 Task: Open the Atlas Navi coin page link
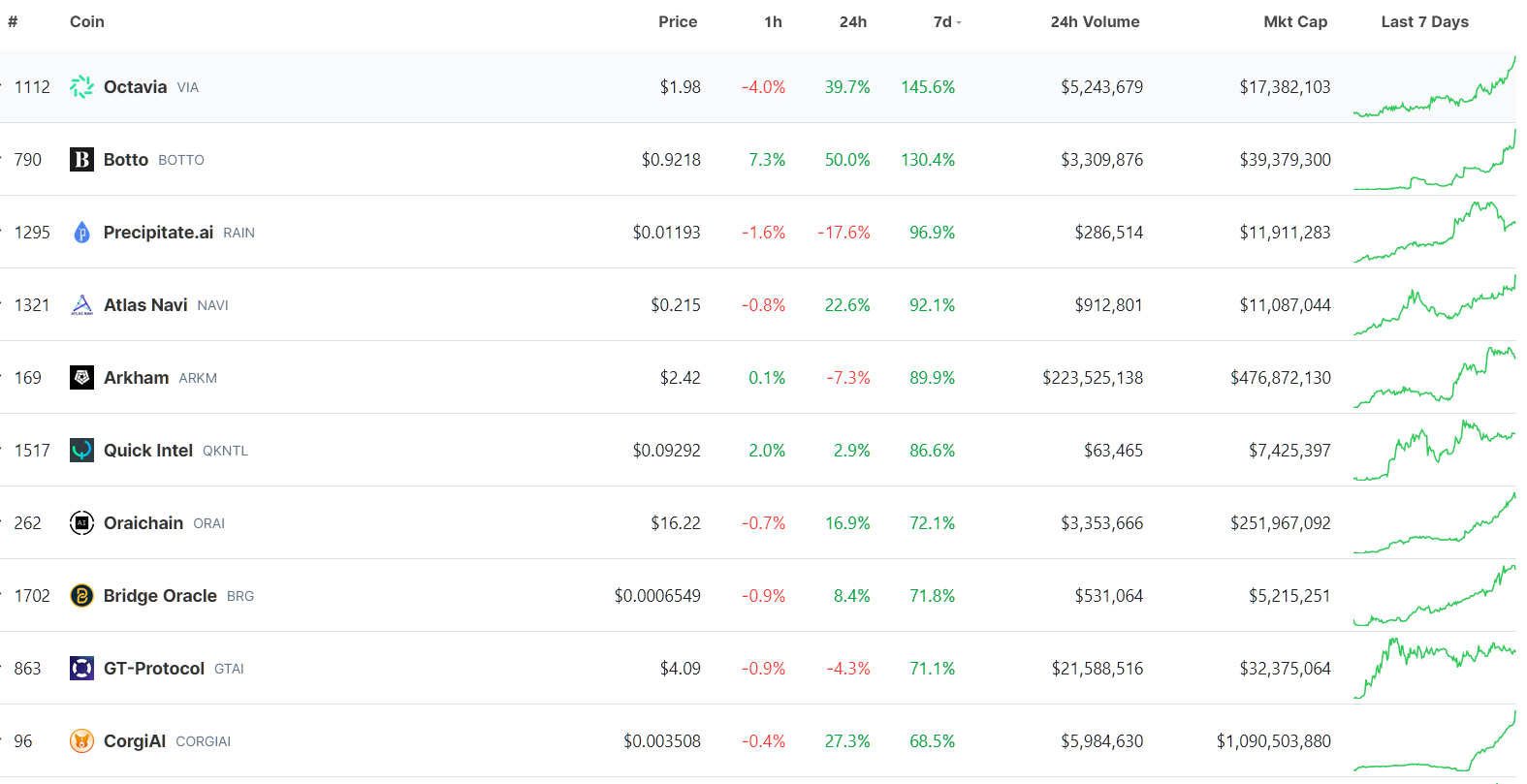pos(145,305)
